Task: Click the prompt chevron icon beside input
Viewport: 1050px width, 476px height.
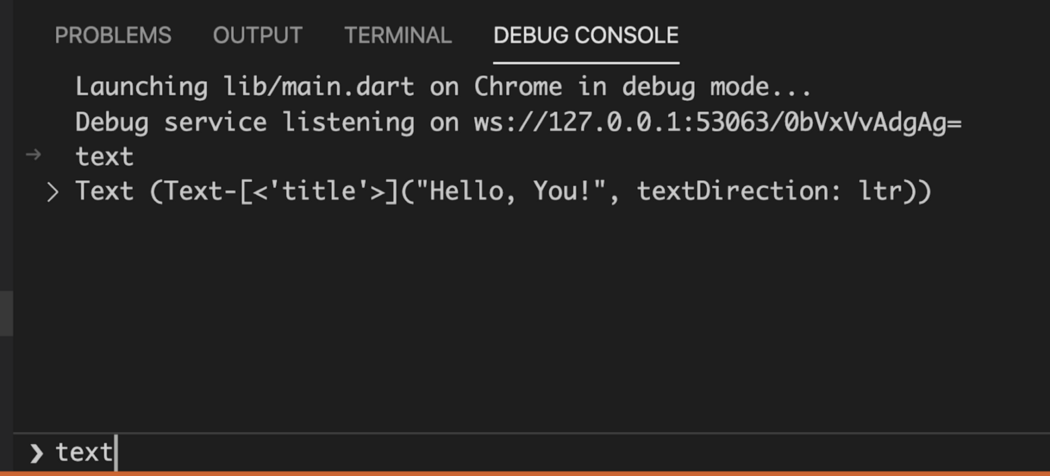Action: coord(36,454)
